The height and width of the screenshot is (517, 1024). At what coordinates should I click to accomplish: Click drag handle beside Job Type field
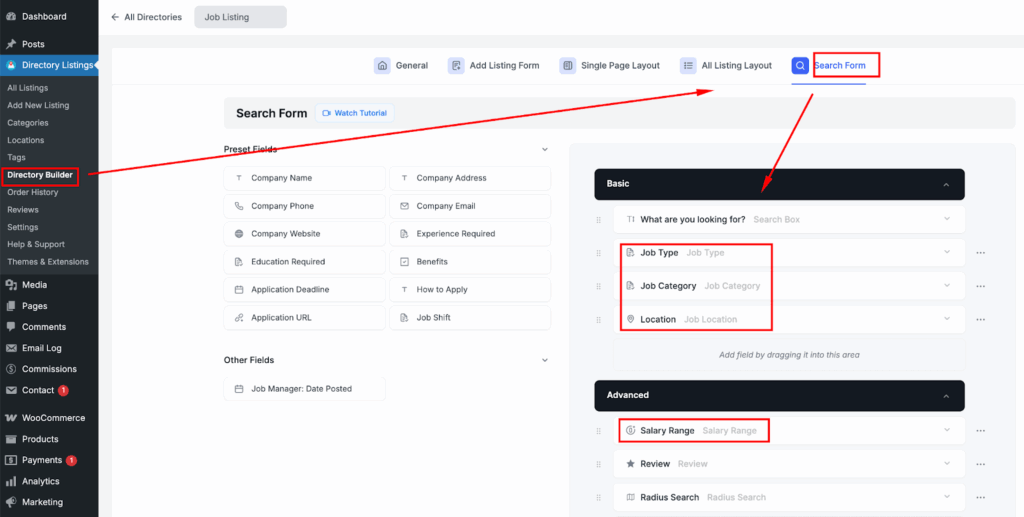599,253
